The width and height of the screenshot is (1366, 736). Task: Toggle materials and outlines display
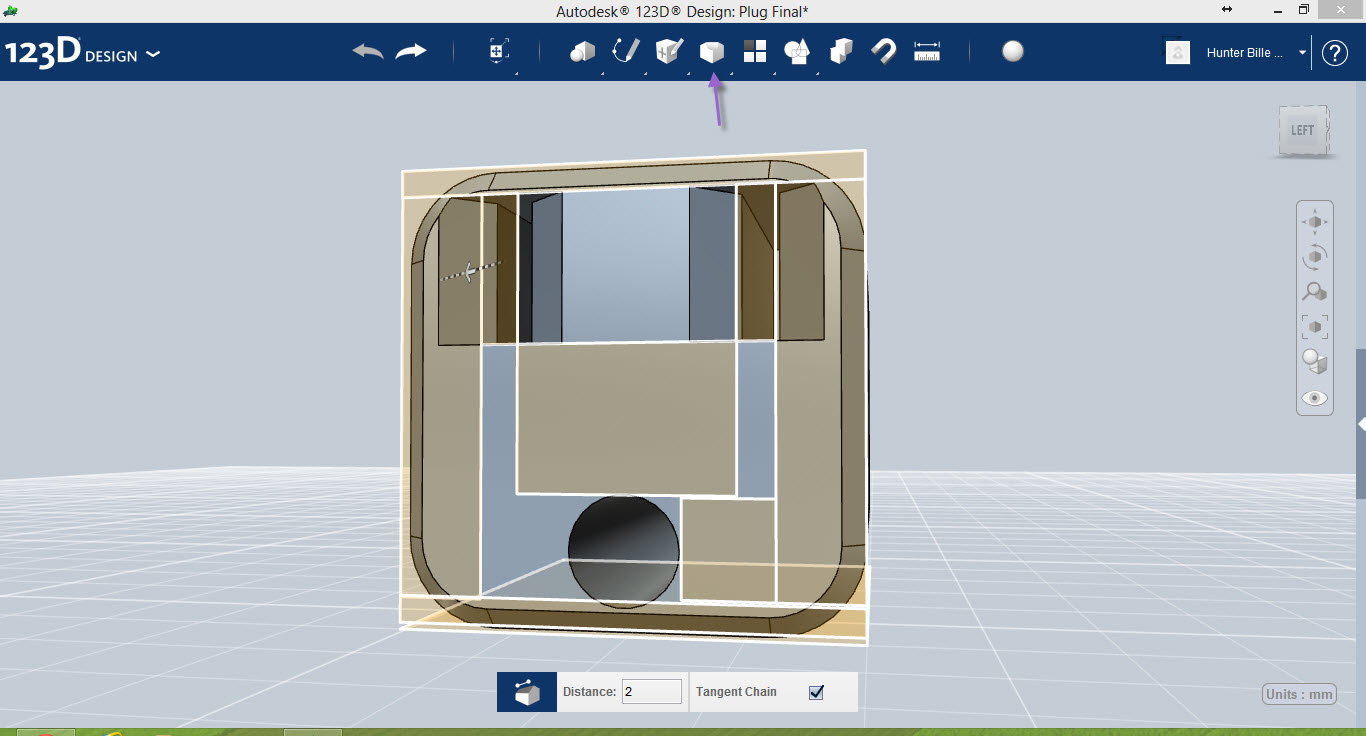(x=1315, y=362)
